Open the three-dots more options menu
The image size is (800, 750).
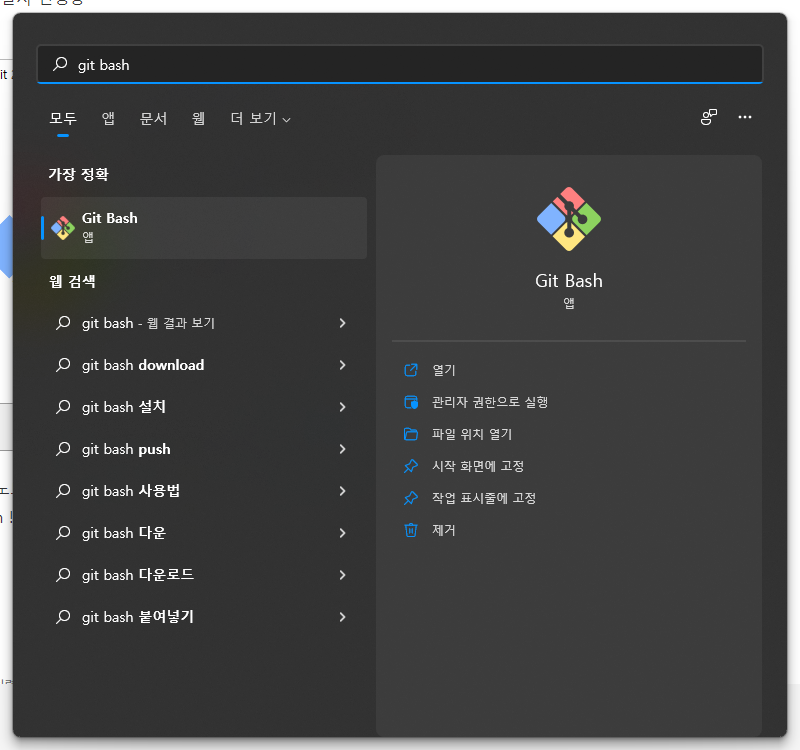click(745, 117)
